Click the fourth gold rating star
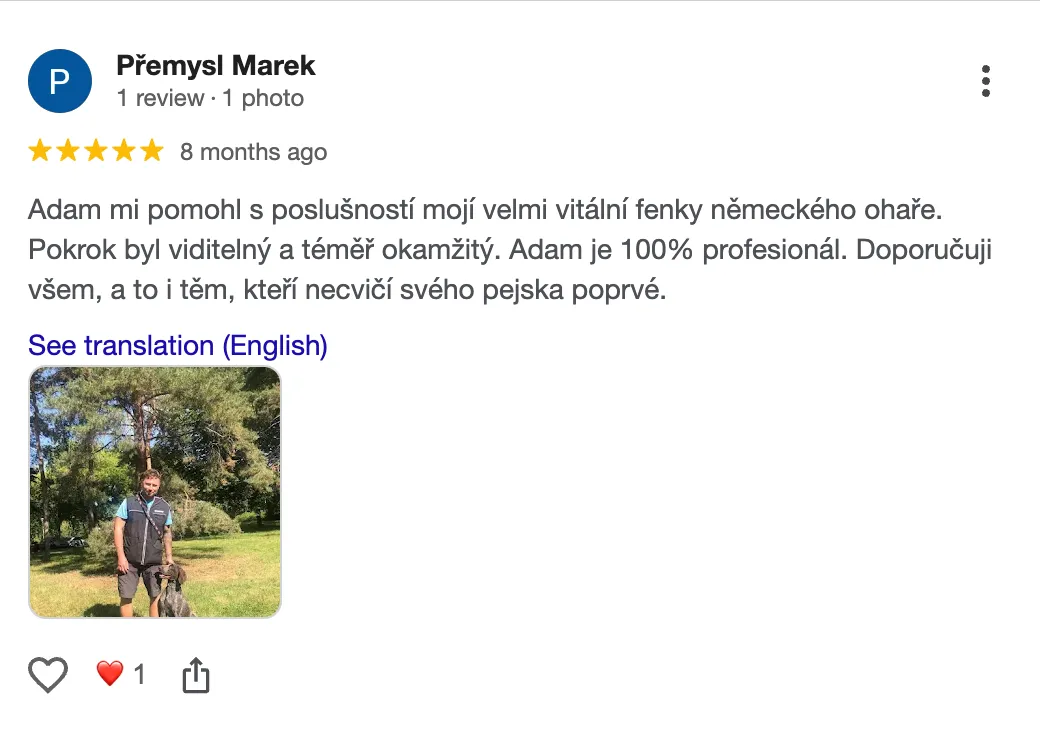Viewport: 1040px width, 736px height. 124,151
